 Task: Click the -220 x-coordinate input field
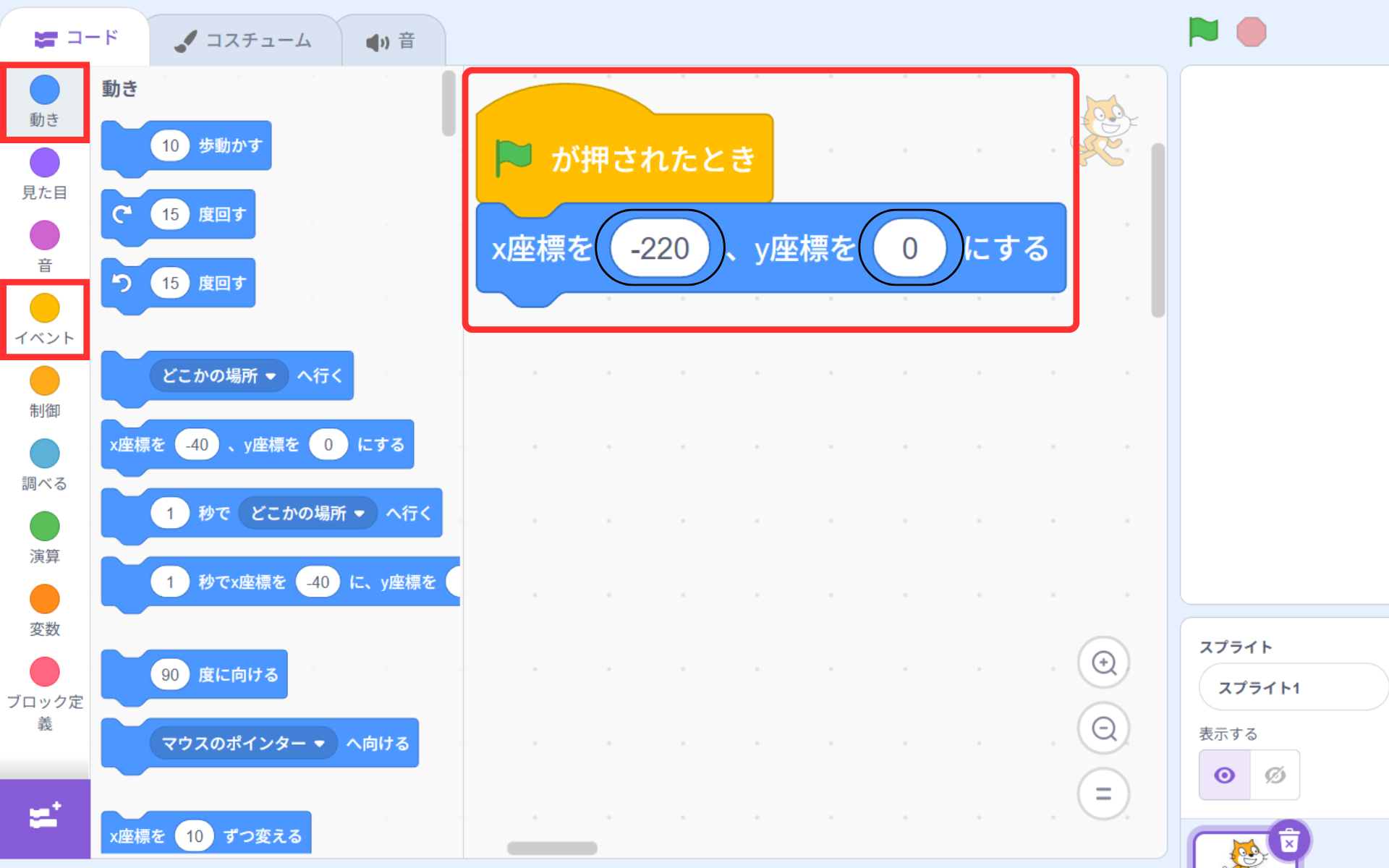[660, 249]
